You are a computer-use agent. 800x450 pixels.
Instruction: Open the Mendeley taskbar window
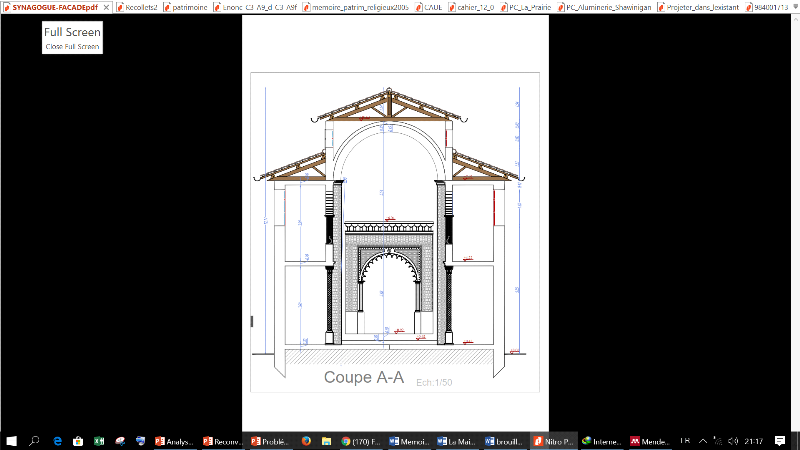(x=650, y=440)
